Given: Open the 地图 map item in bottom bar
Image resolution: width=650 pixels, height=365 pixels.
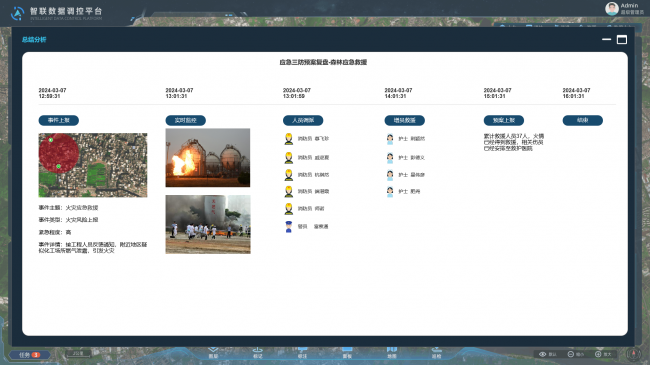Looking at the screenshot, I should coord(392,353).
